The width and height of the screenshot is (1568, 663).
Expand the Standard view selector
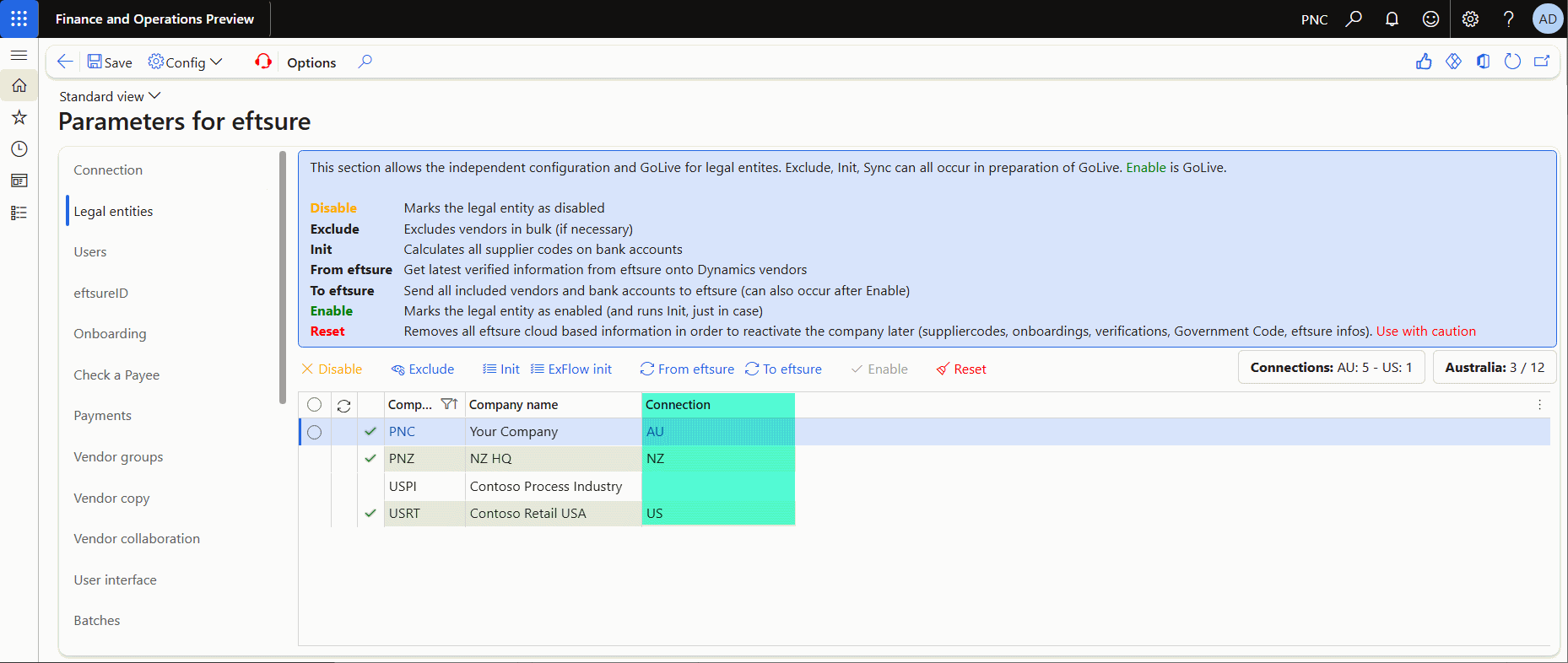pyautogui.click(x=110, y=96)
